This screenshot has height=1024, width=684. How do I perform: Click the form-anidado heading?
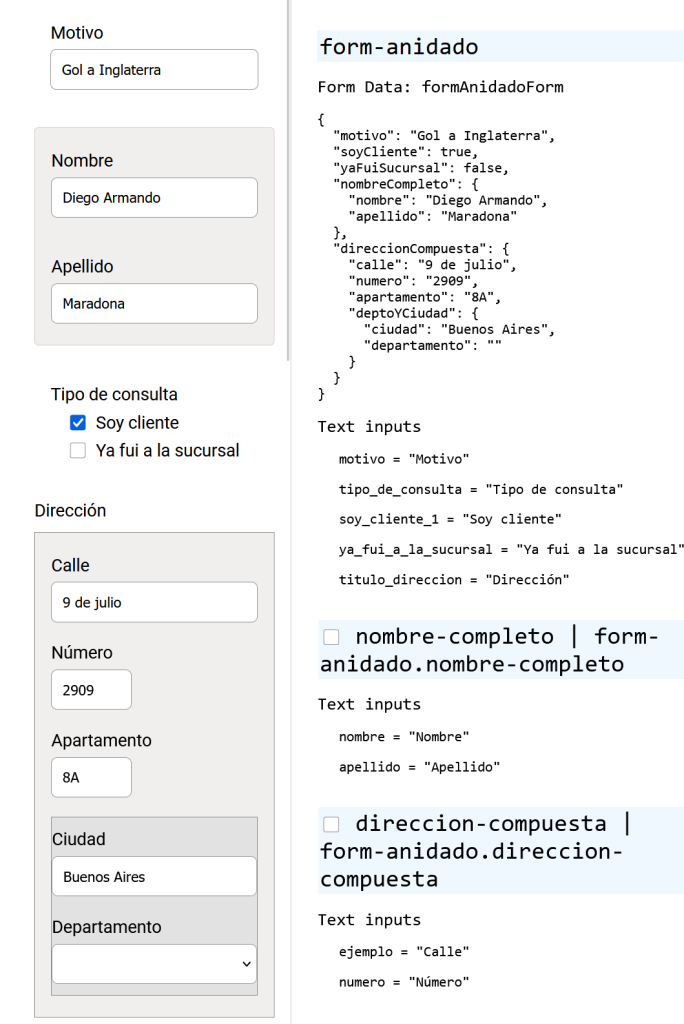[399, 47]
